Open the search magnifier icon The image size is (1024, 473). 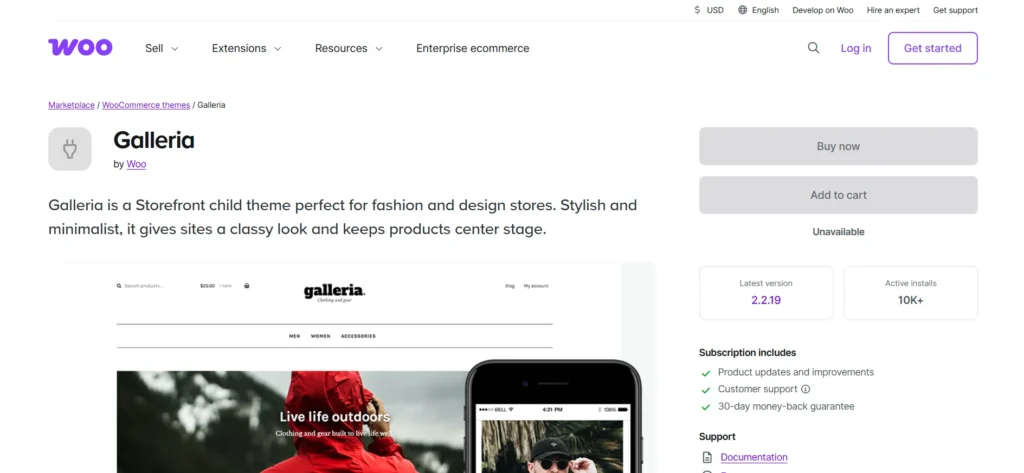[813, 48]
